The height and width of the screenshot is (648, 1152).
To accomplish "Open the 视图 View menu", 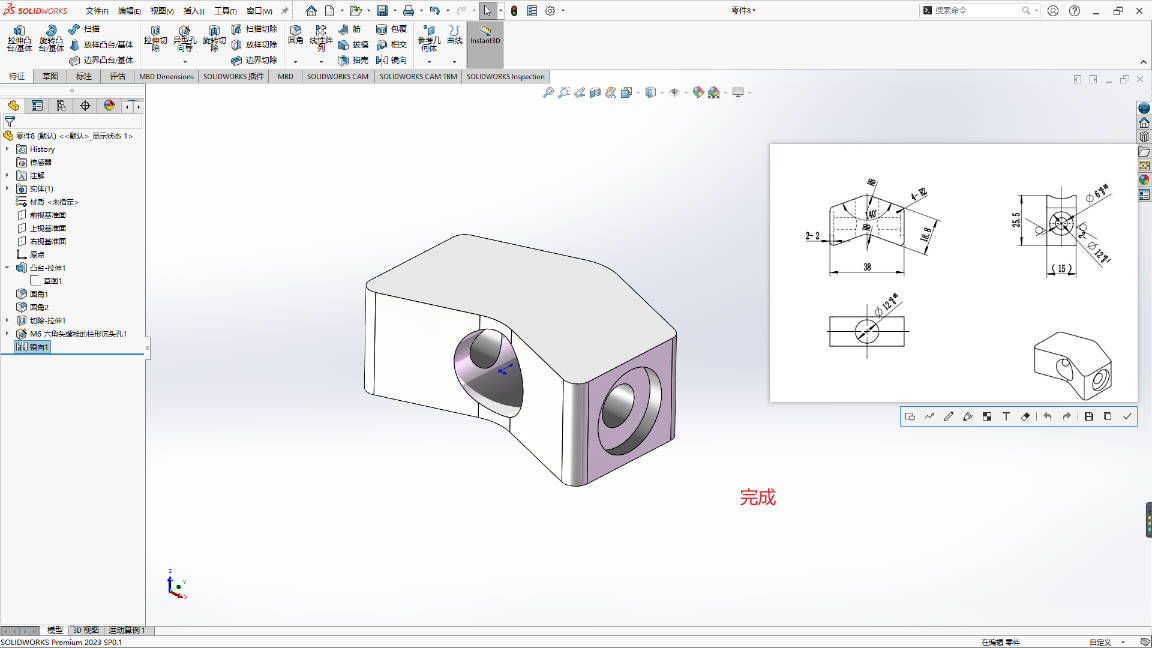I will [162, 11].
